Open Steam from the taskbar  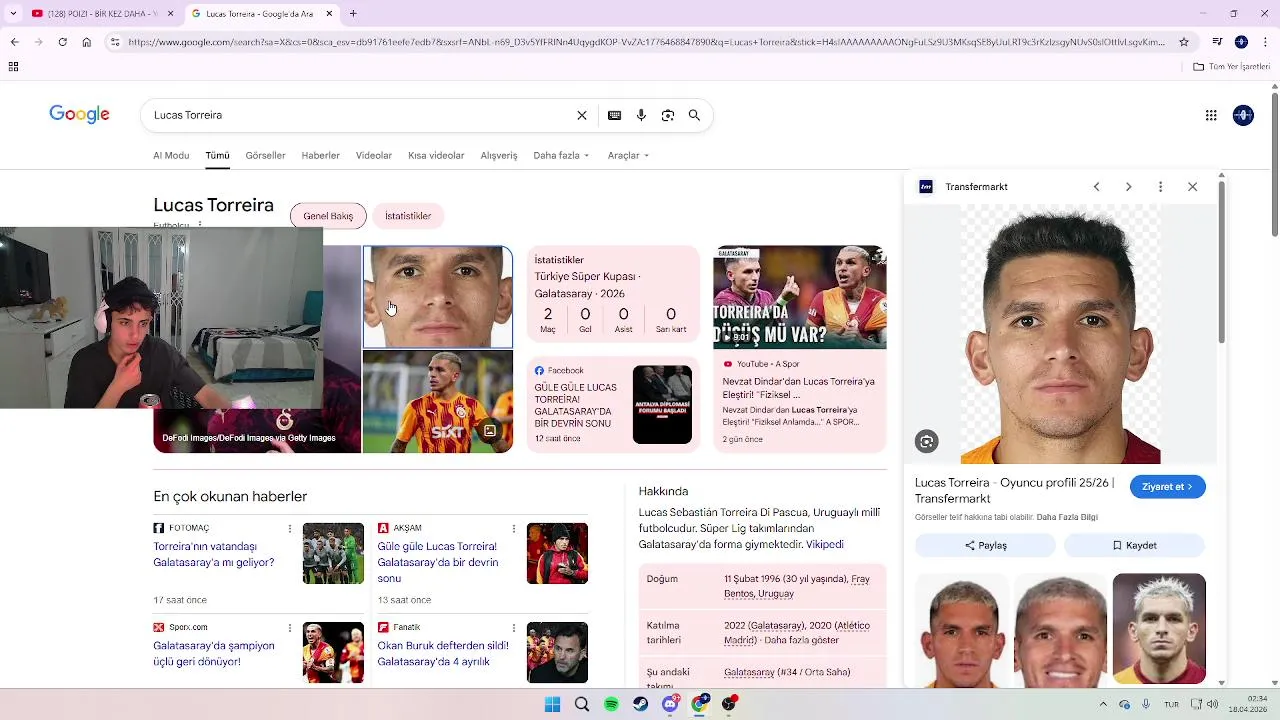[640, 704]
